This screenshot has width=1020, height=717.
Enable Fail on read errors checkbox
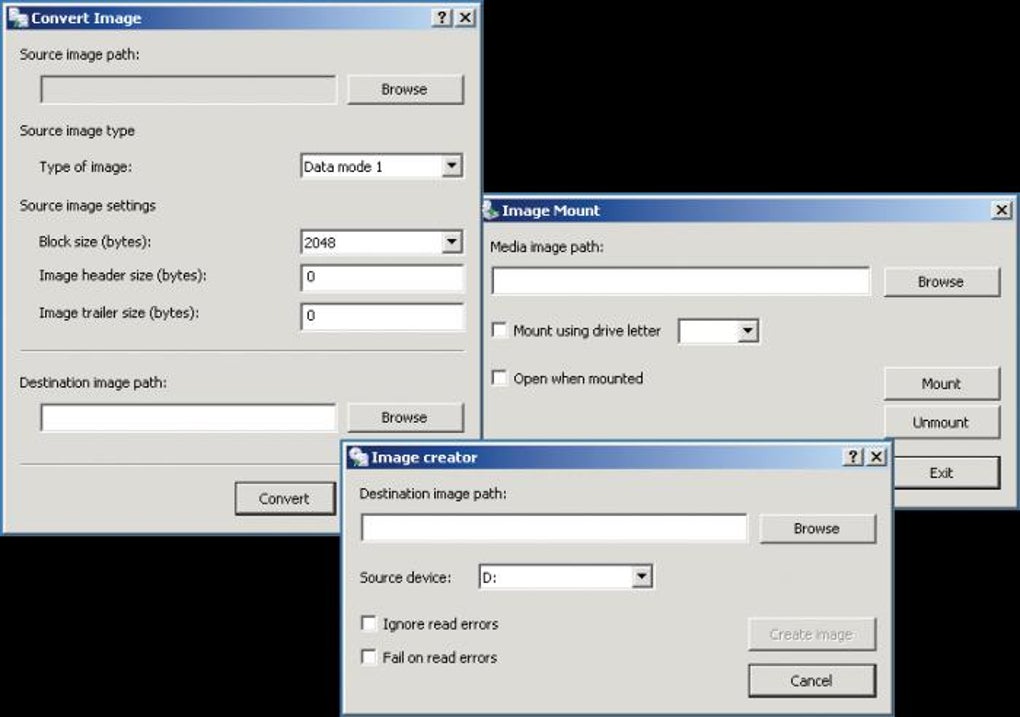pos(369,657)
